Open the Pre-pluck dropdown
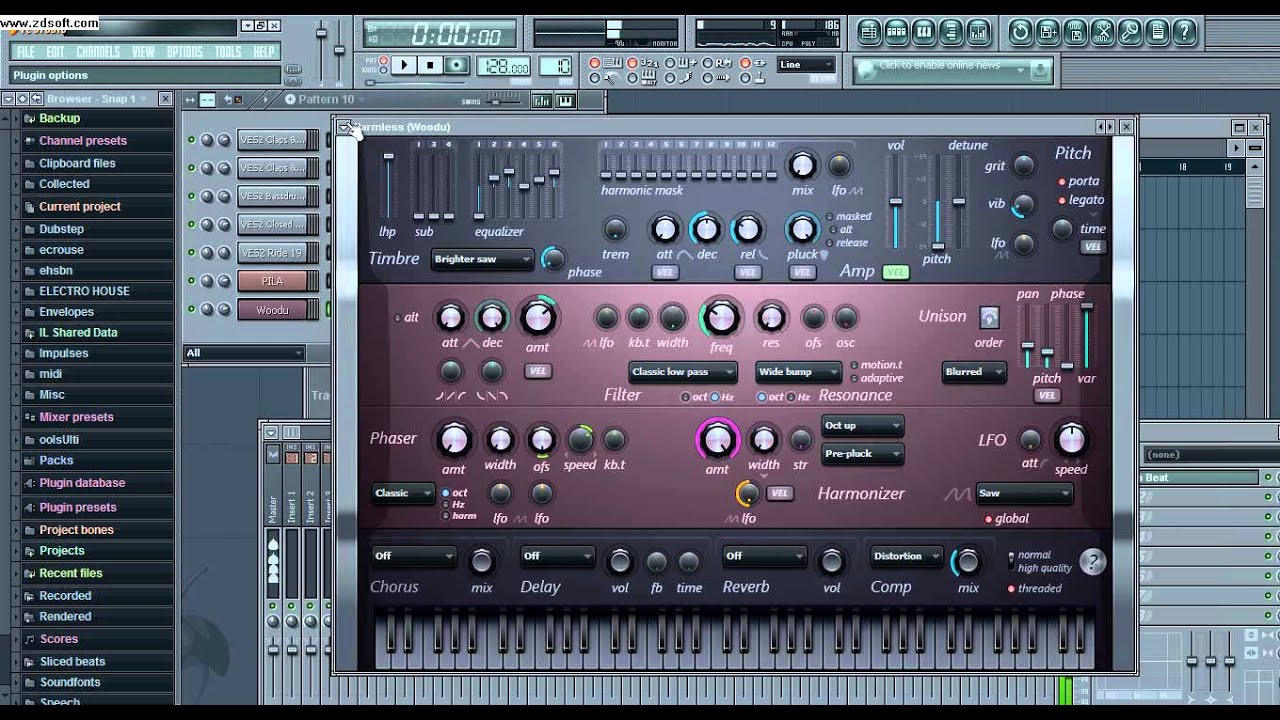This screenshot has height=720, width=1280. click(x=863, y=453)
